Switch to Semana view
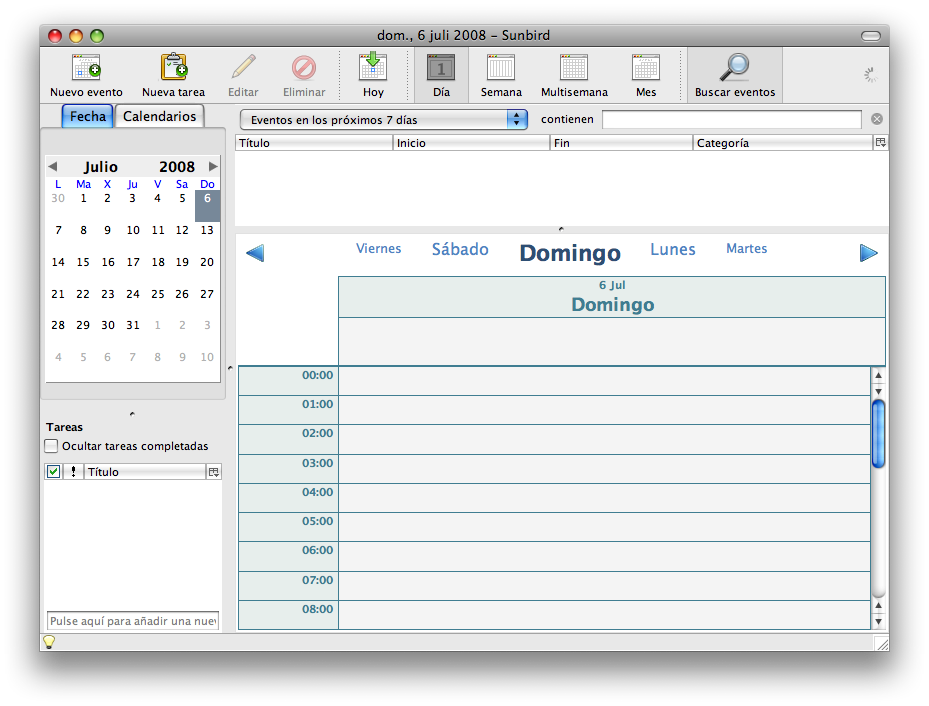 pyautogui.click(x=501, y=75)
